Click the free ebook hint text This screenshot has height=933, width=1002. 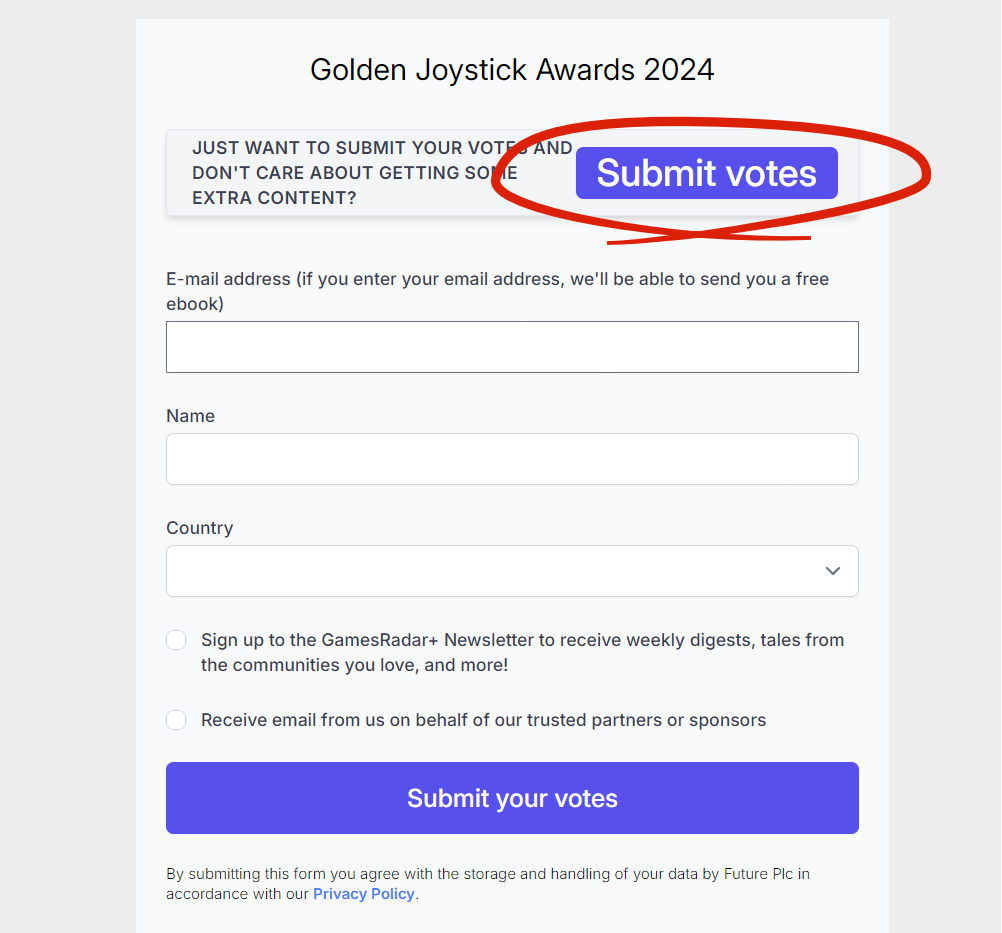coord(497,291)
